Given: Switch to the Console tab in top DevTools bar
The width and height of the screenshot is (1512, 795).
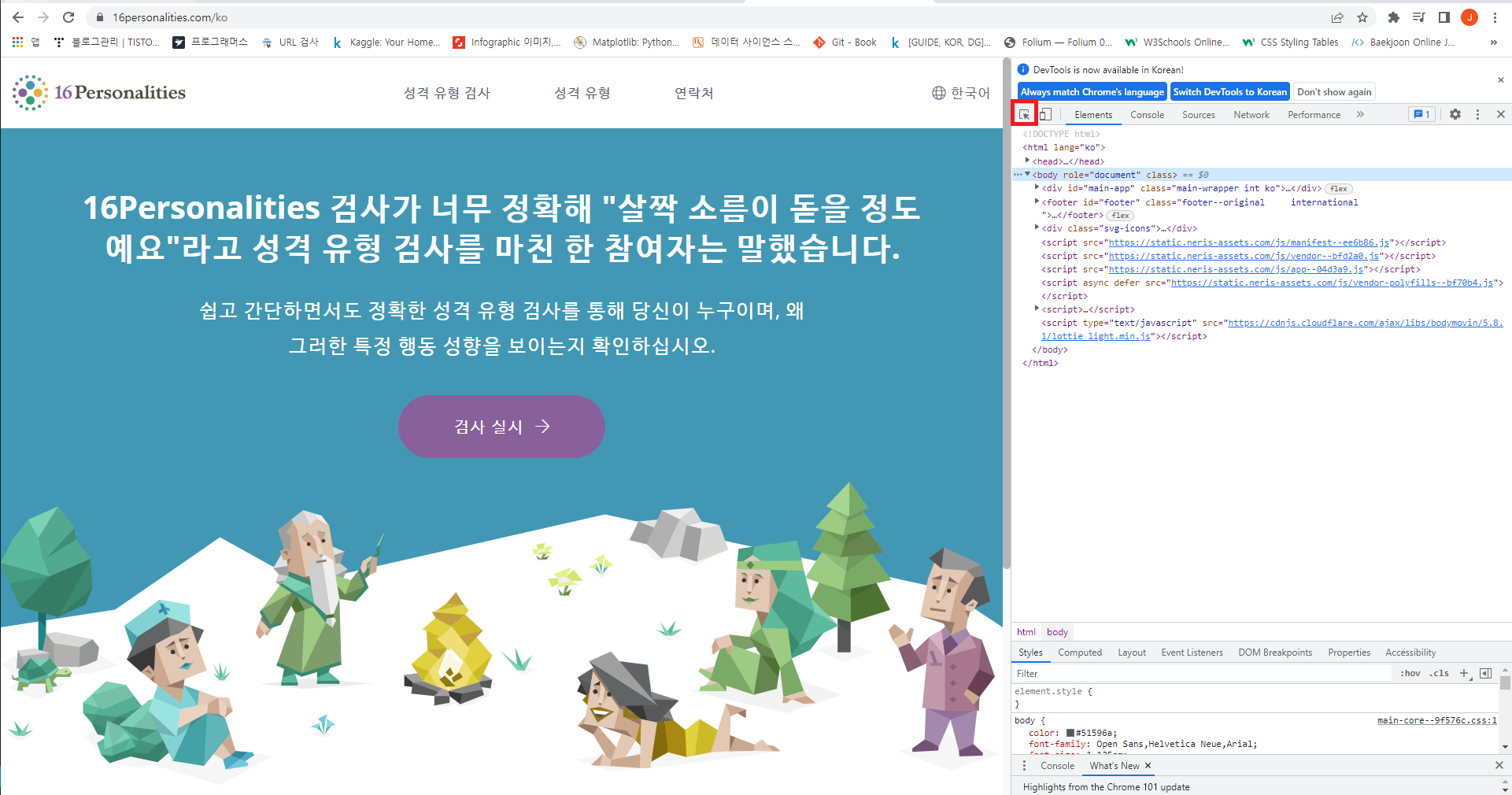Looking at the screenshot, I should click(x=1147, y=115).
